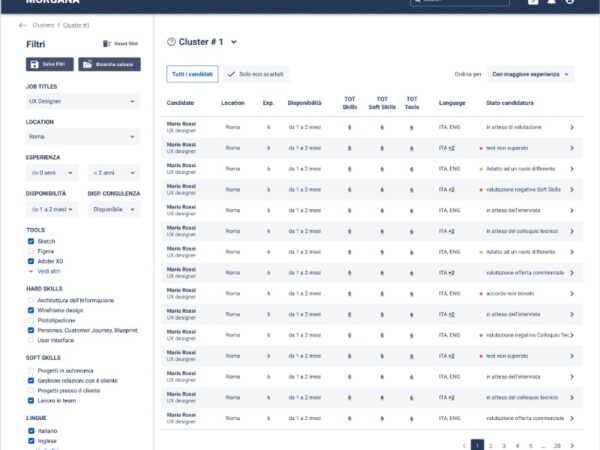Viewport: 600px width, 450px height.
Task: Open the notifications bell in header
Action: (551, 2)
